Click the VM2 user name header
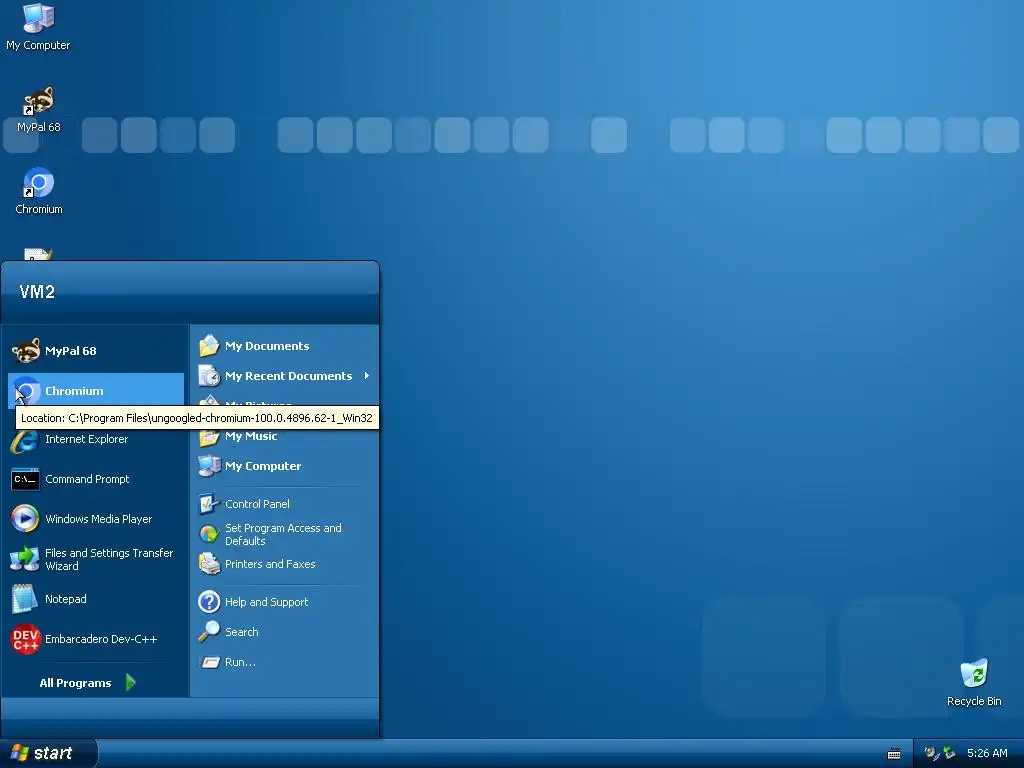Viewport: 1024px width, 768px height. pyautogui.click(x=37, y=291)
